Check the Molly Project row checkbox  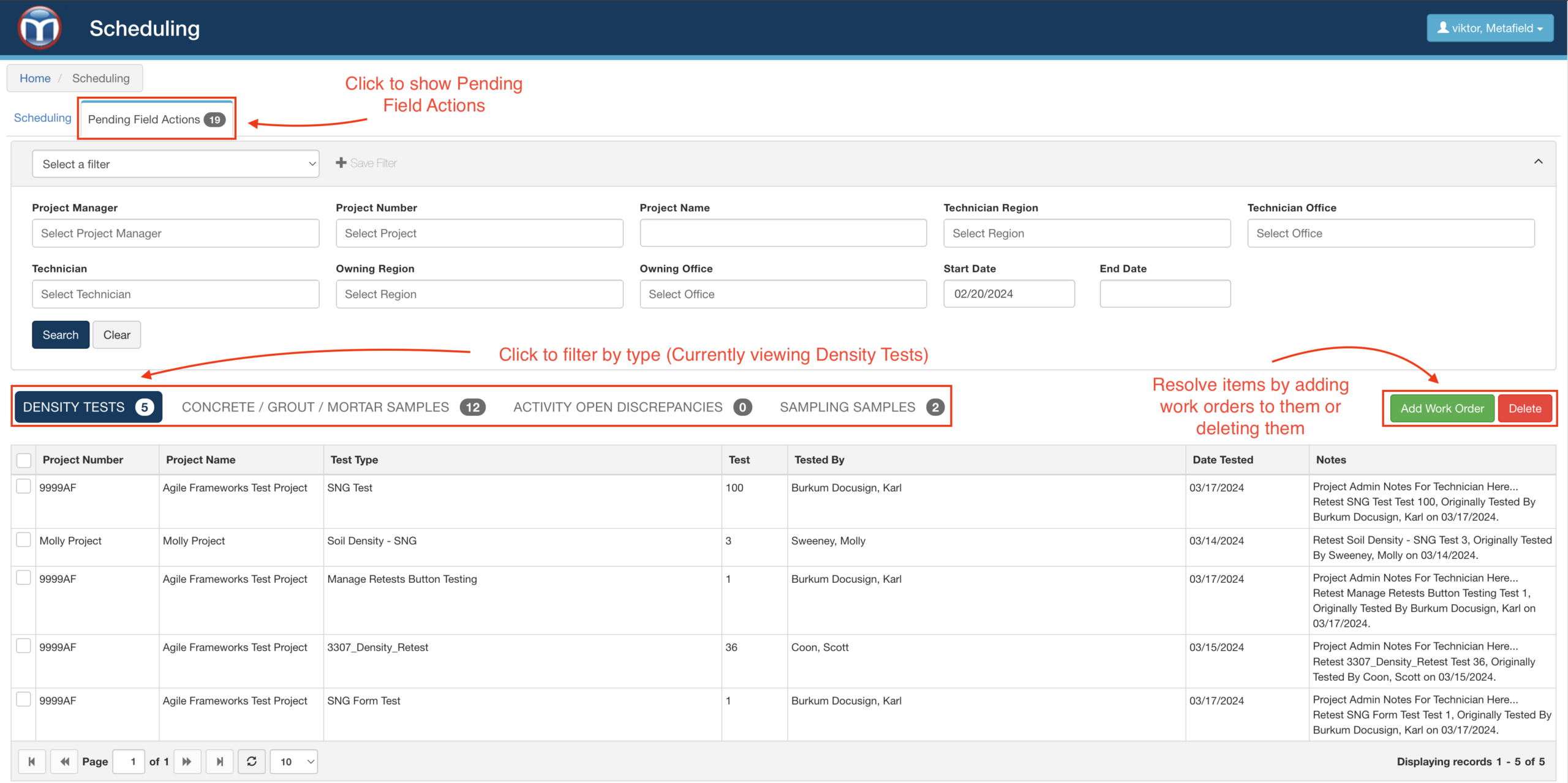click(23, 539)
